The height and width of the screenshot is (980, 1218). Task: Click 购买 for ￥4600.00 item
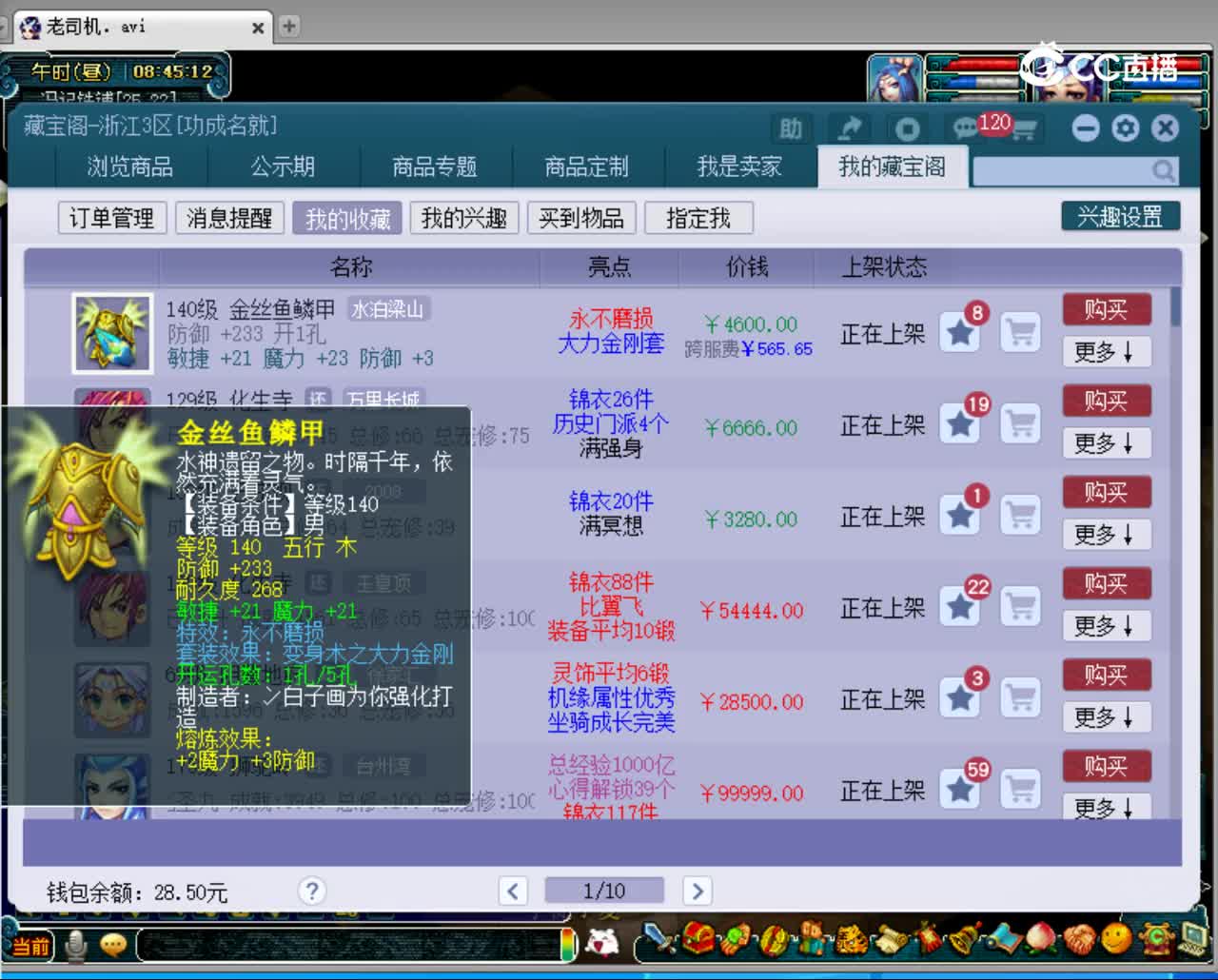point(1106,309)
